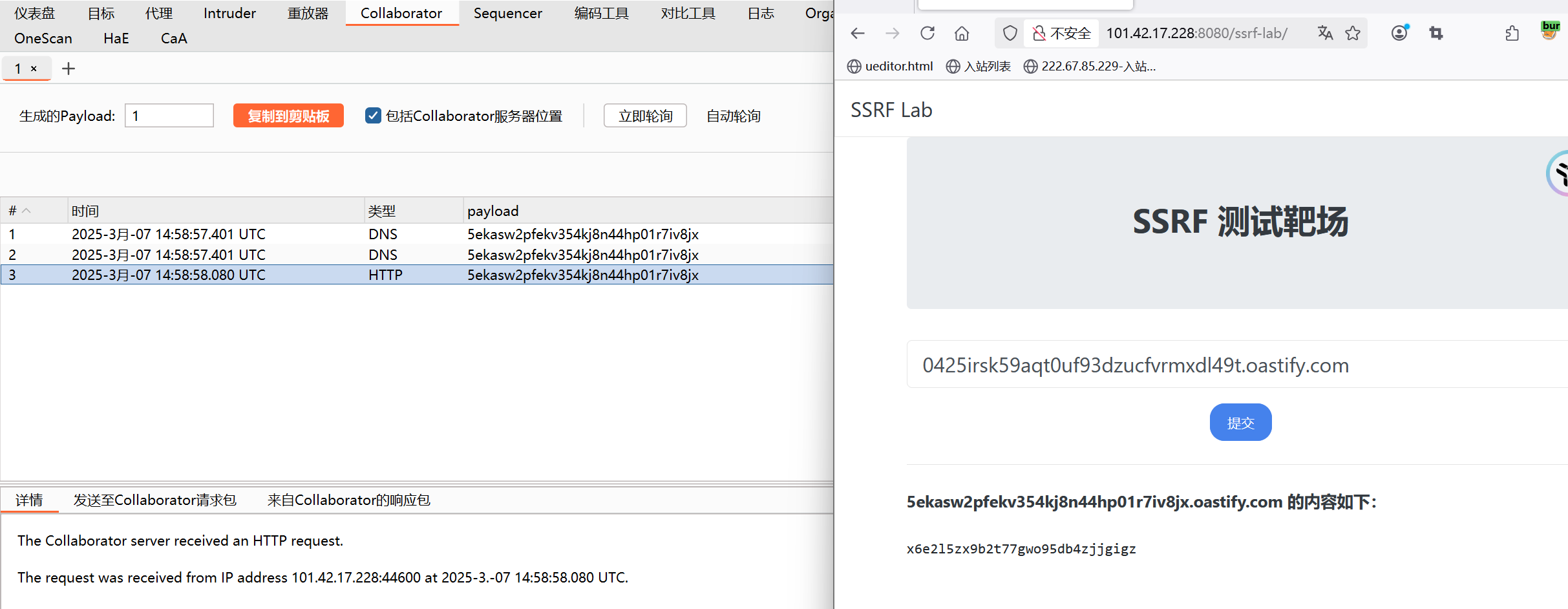1568x609 pixels.
Task: Click the generated payload count field
Action: tap(169, 116)
